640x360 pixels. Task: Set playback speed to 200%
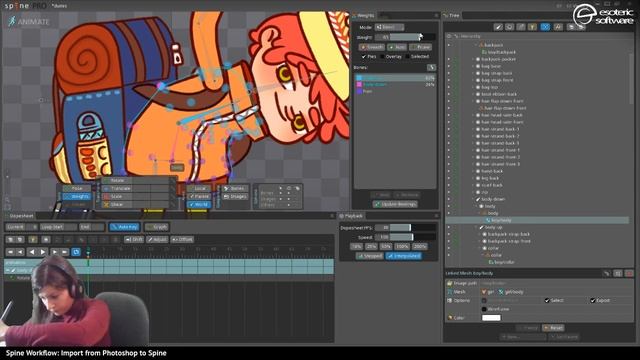coord(419,247)
